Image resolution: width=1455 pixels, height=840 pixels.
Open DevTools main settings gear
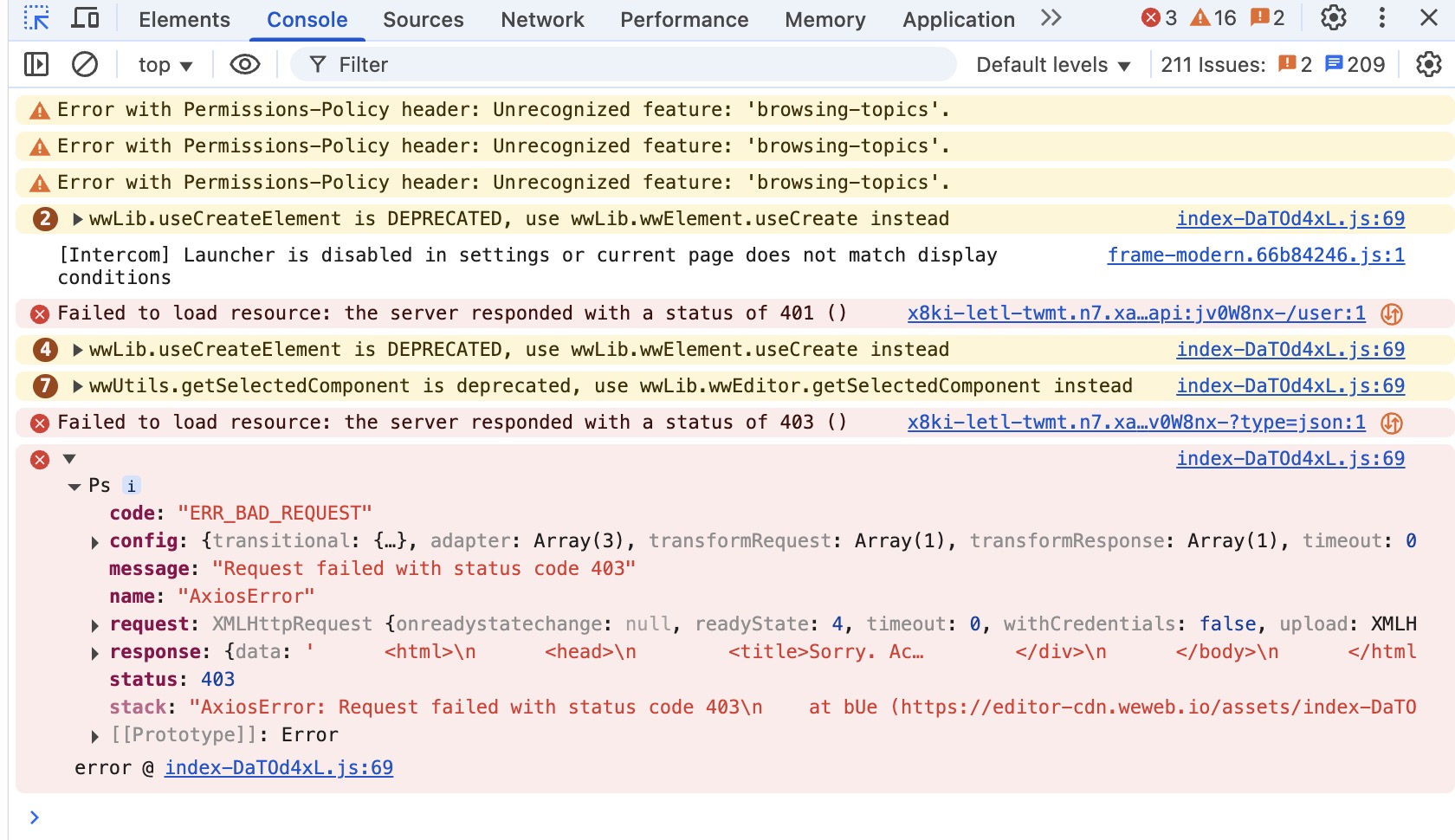(1333, 17)
